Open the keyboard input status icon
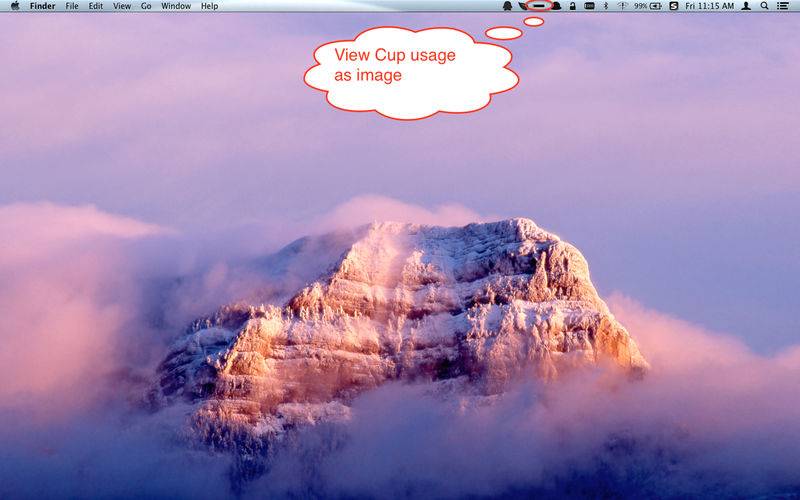 click(589, 6)
